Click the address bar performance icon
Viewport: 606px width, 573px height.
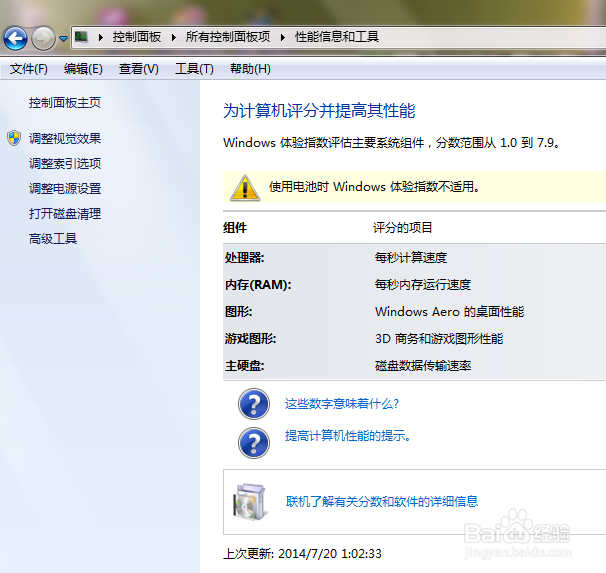[81, 37]
